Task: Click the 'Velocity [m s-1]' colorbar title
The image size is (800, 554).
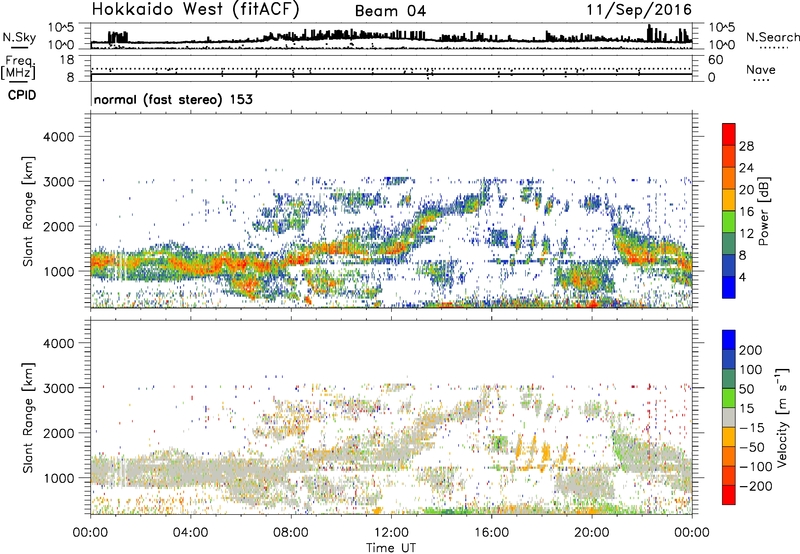Action: [782, 417]
